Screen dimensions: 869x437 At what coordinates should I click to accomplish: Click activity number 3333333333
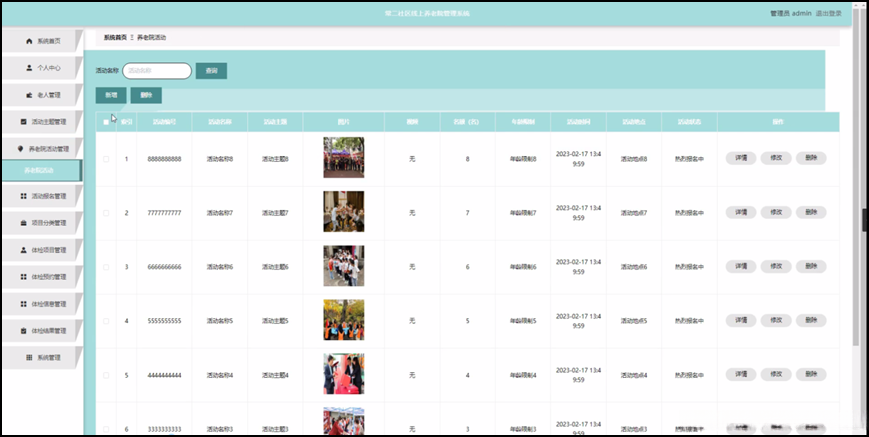pyautogui.click(x=164, y=429)
